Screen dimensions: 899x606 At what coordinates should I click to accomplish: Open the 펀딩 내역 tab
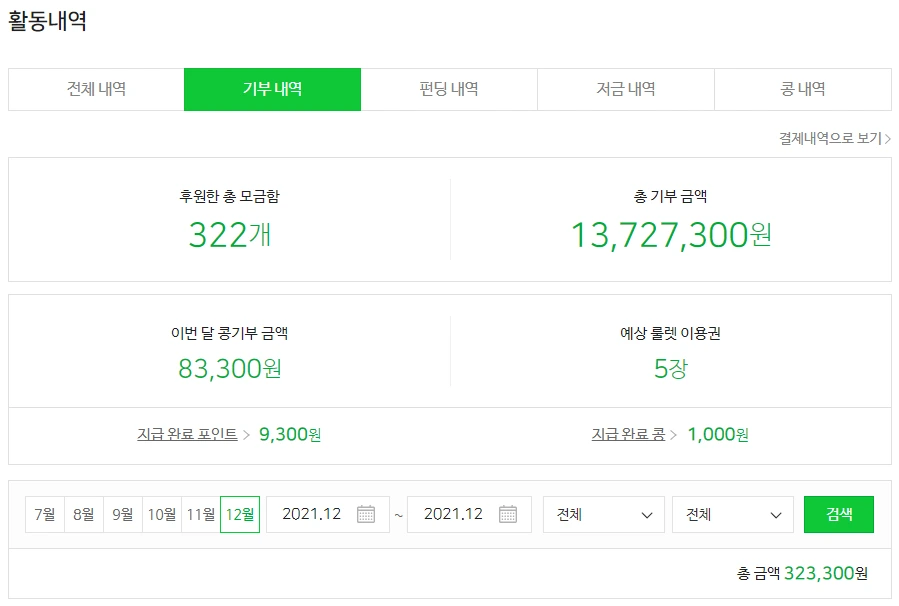(x=449, y=89)
